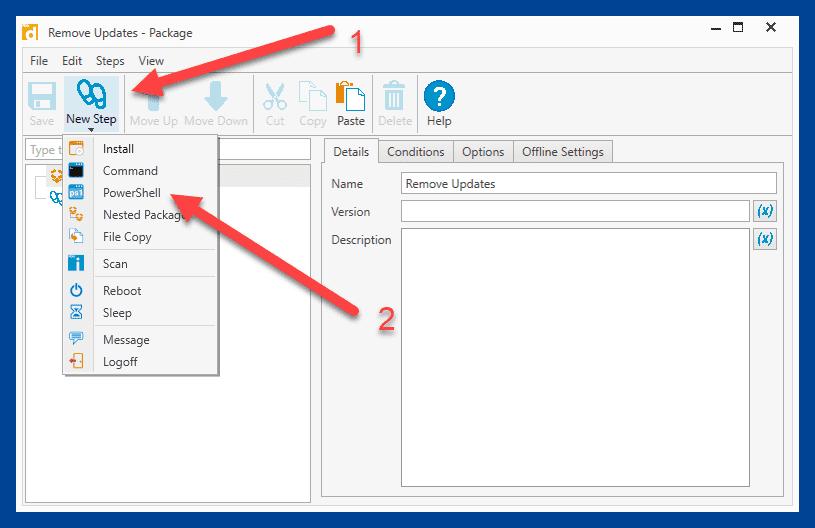Select Message step entry

click(140, 340)
